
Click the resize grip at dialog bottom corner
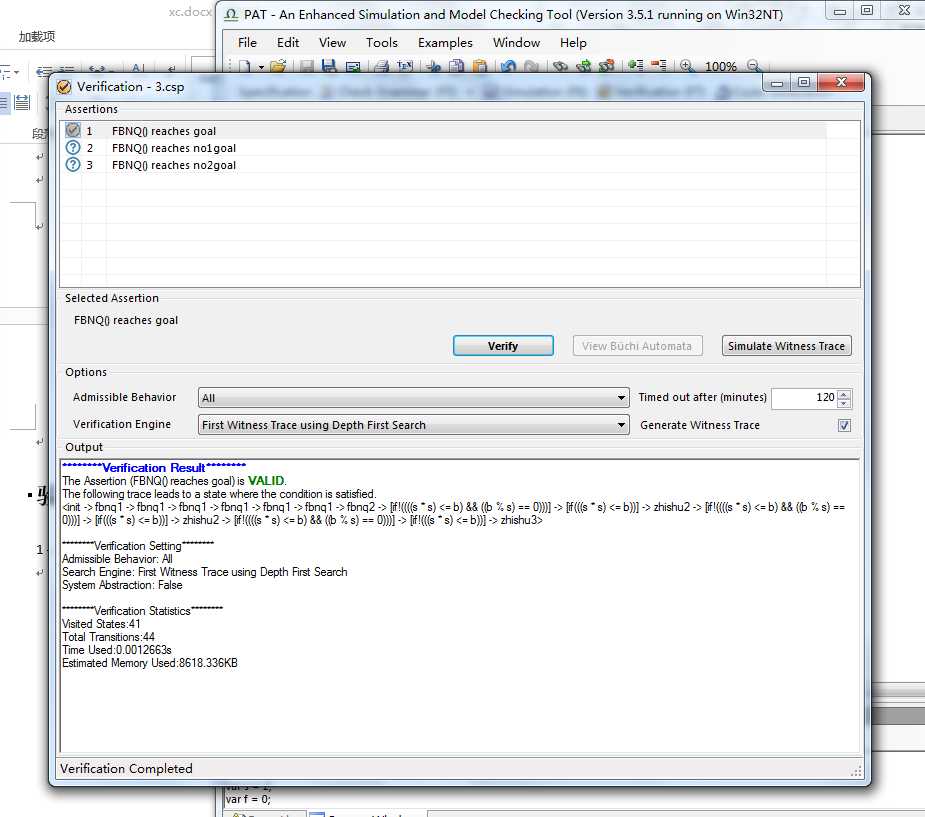[857, 771]
